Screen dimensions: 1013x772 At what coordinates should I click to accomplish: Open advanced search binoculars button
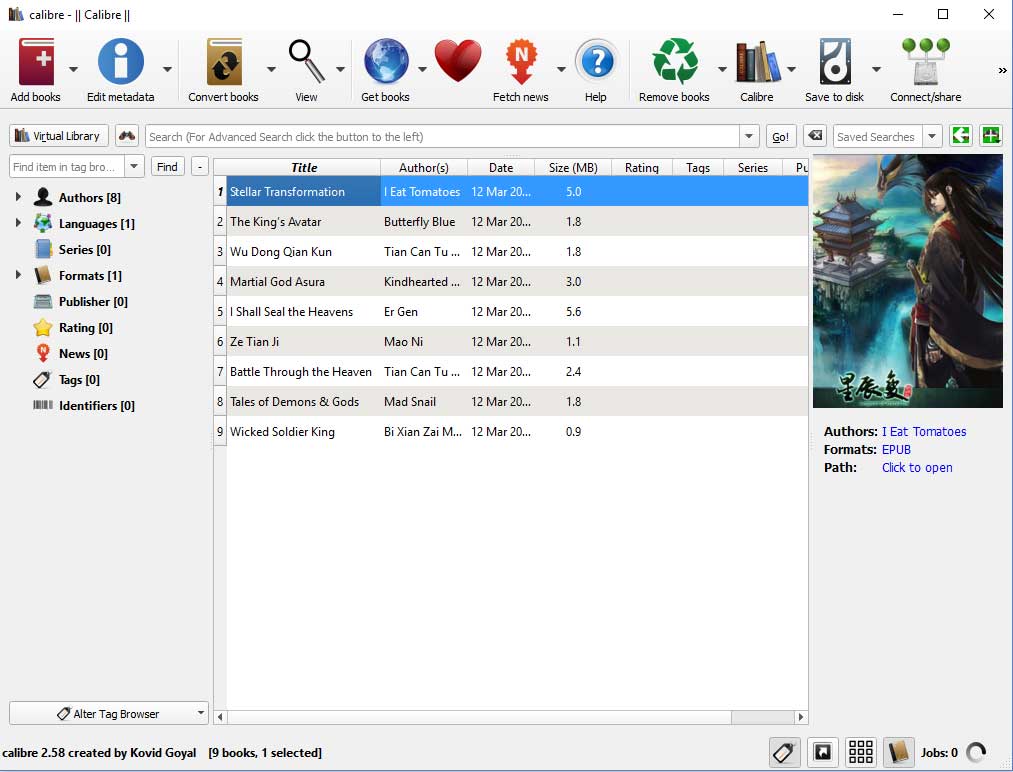(127, 136)
